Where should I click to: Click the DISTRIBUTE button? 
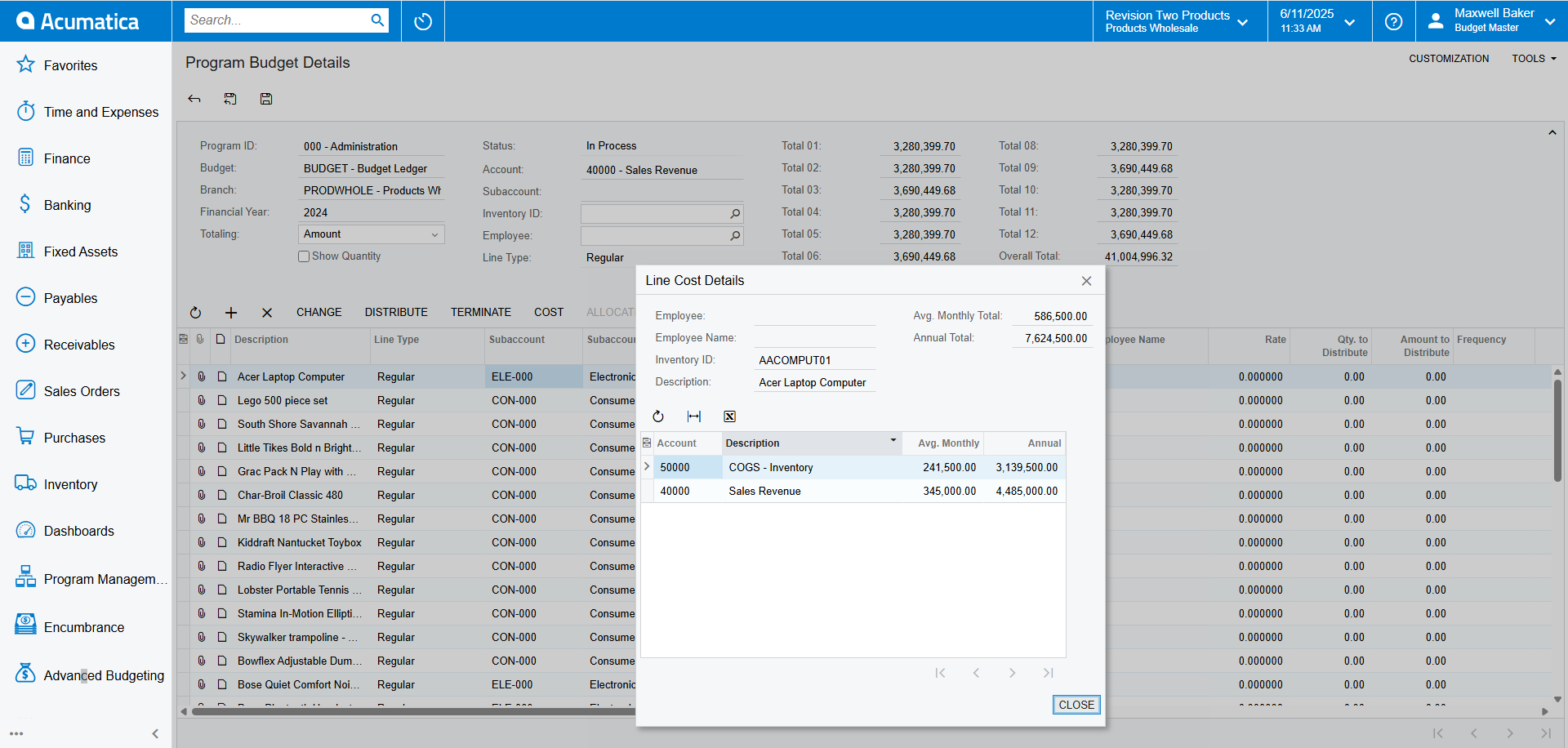click(396, 313)
